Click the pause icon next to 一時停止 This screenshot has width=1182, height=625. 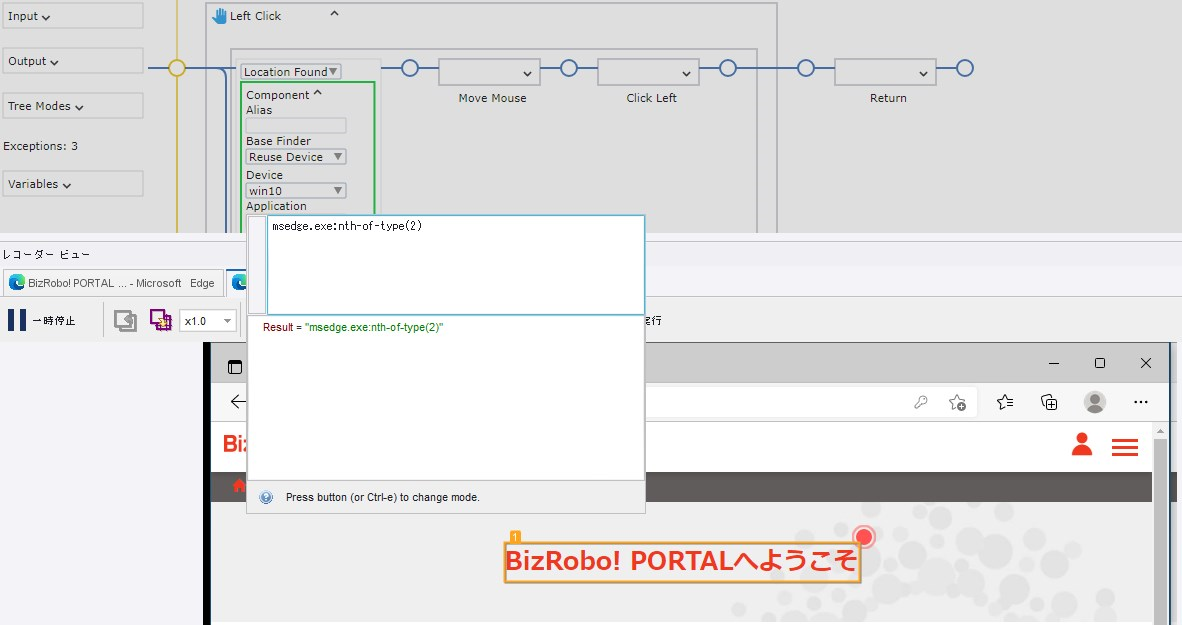(17, 320)
